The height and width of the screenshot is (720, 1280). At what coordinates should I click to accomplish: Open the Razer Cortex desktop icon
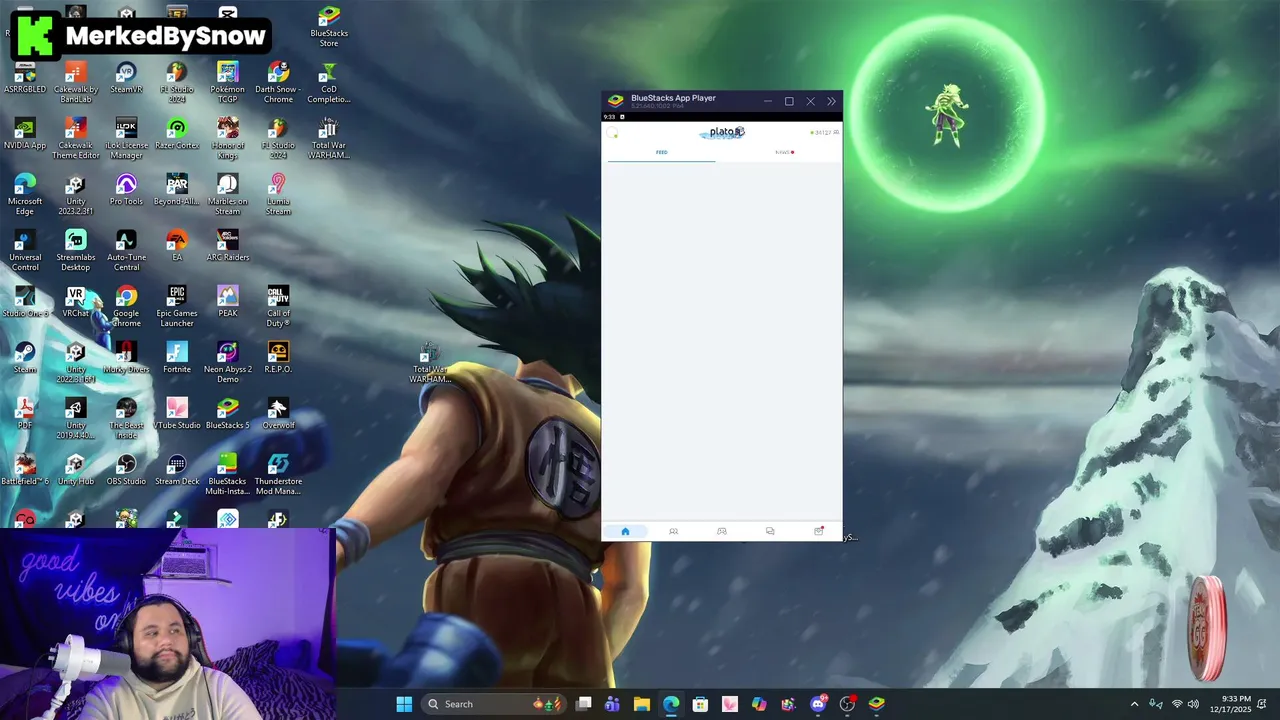tap(177, 134)
